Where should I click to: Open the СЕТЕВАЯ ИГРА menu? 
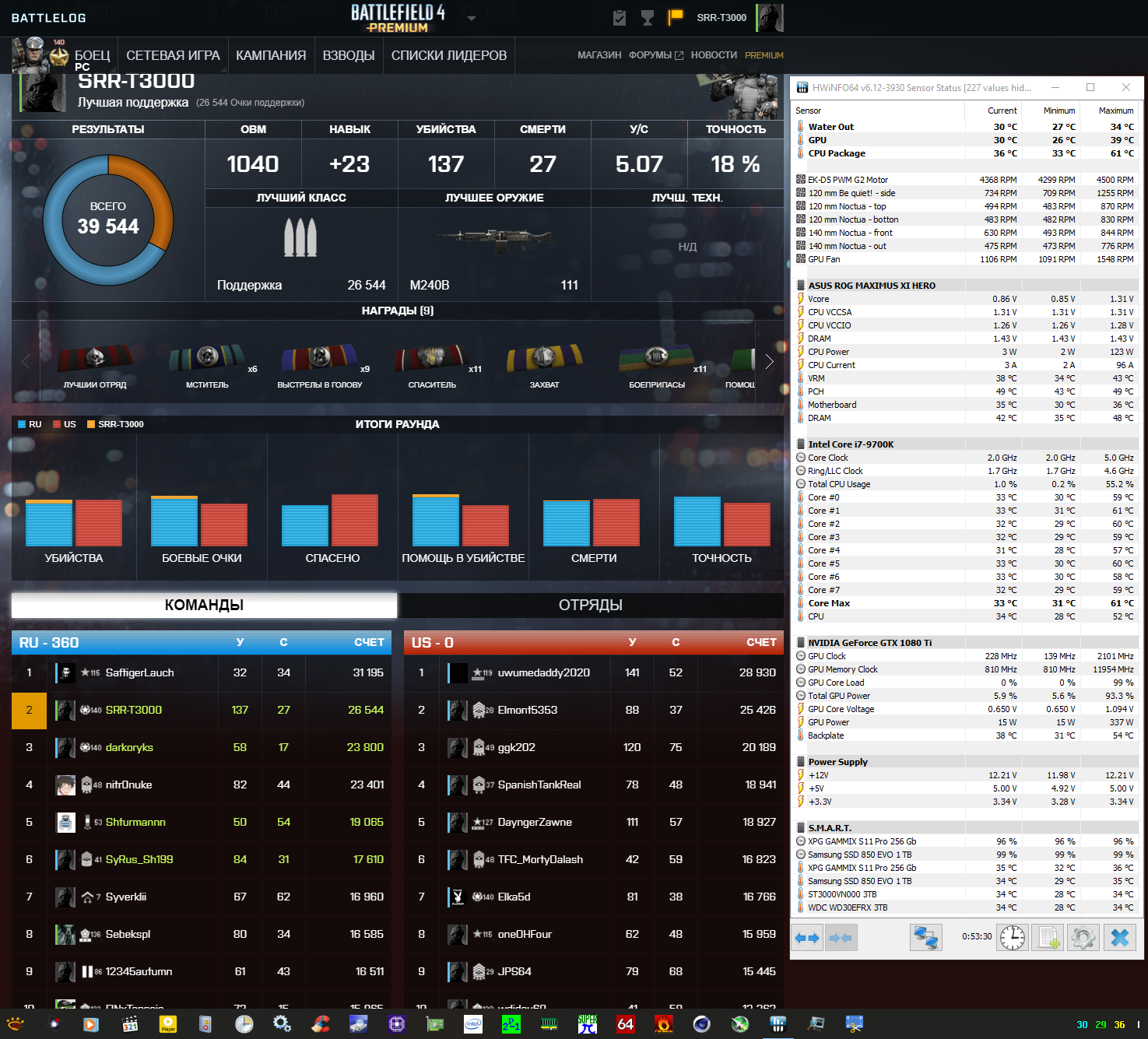click(173, 56)
